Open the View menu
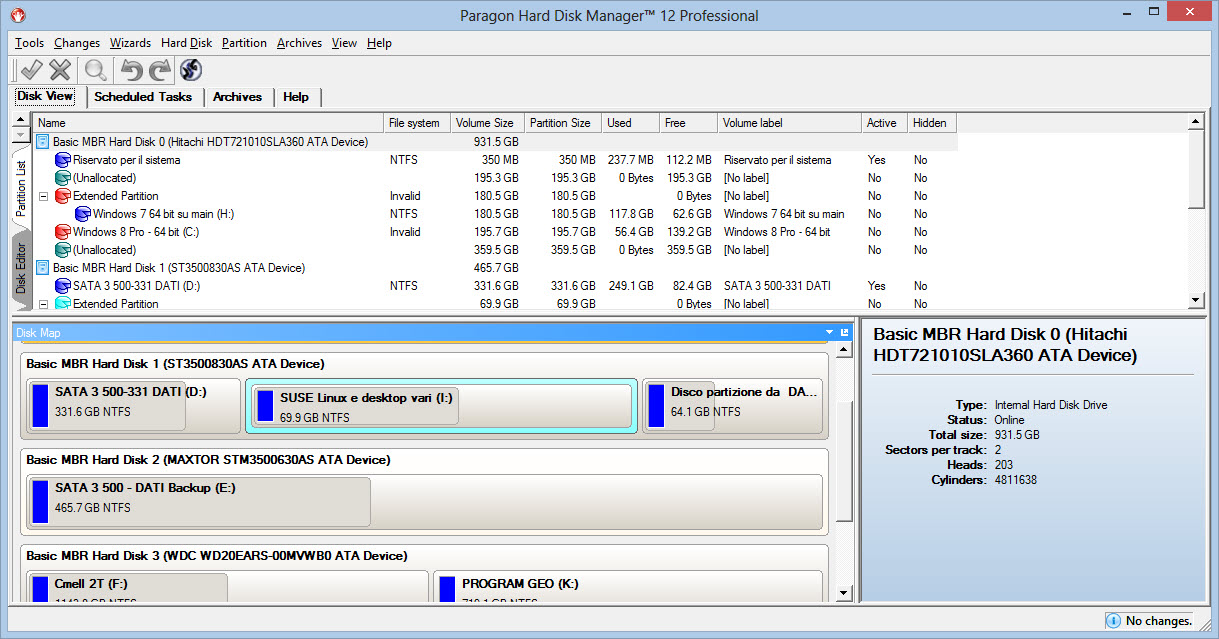Viewport: 1219px width, 639px height. point(344,43)
